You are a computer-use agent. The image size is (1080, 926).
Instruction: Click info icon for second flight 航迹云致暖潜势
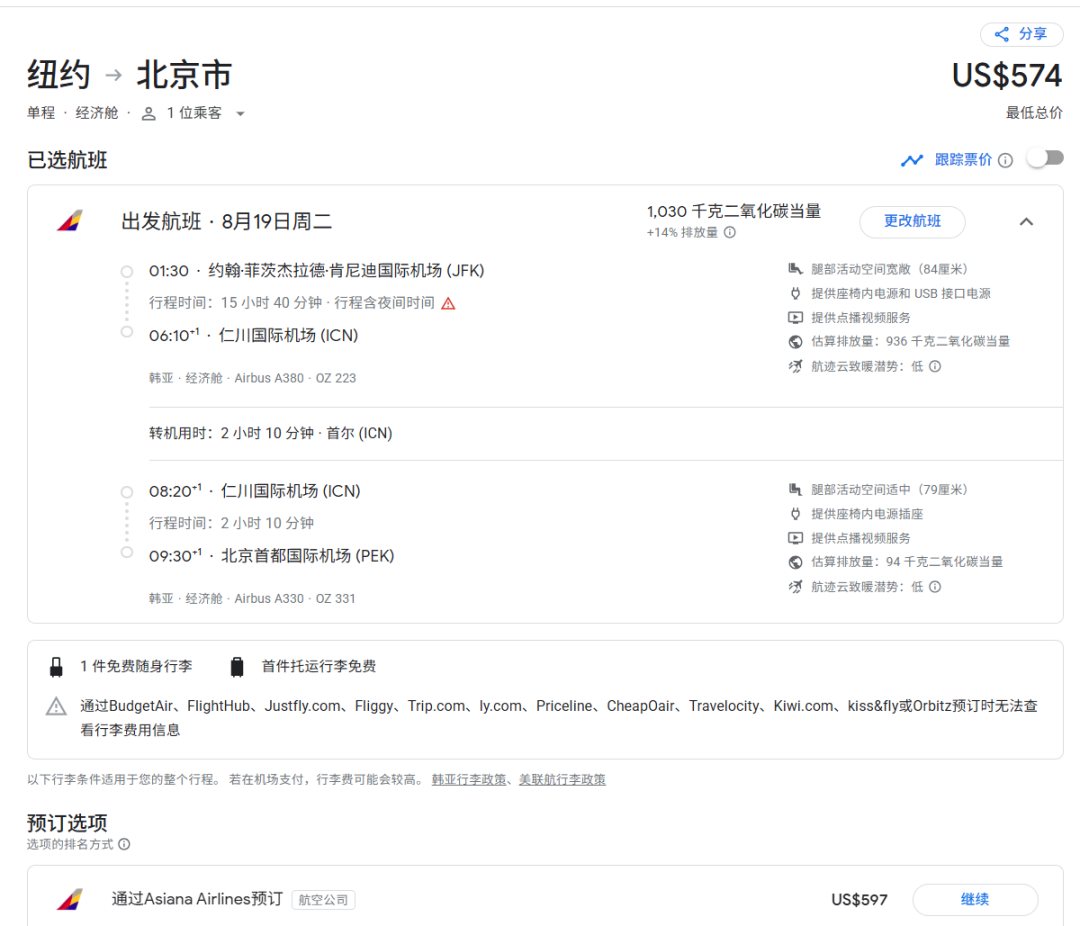935,587
